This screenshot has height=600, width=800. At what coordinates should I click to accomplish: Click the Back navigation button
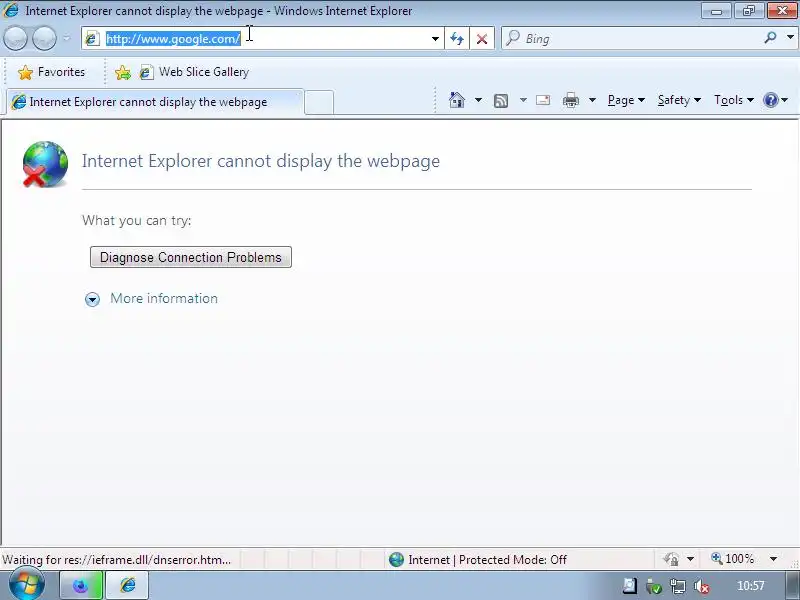pos(15,38)
